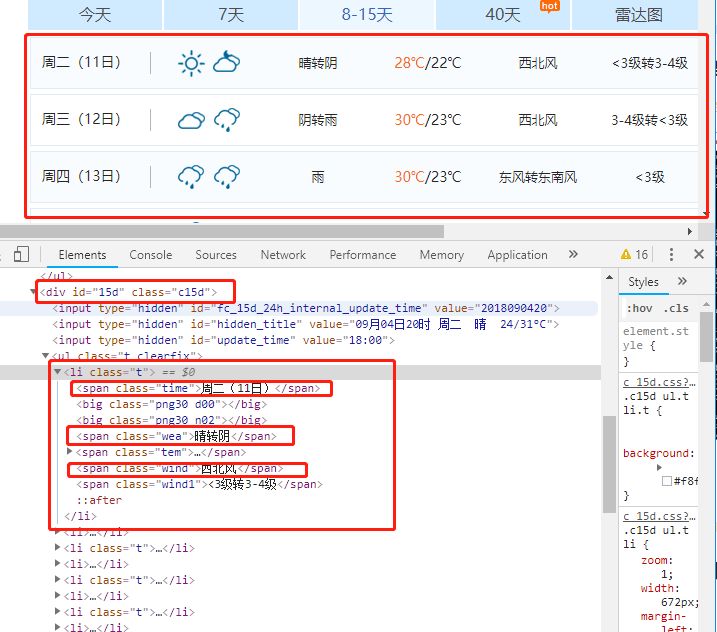Select the 8-15天 forecast tab

(367, 15)
